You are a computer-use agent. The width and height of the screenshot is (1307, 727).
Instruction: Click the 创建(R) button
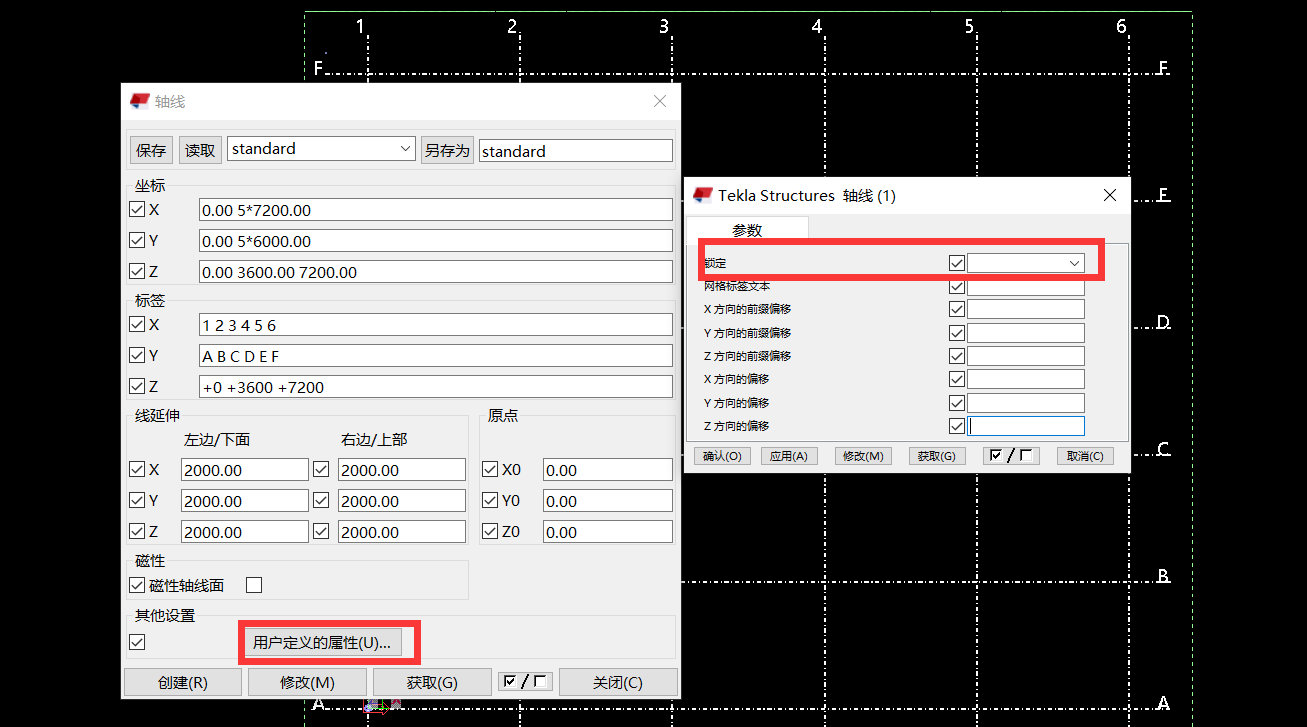click(x=183, y=682)
